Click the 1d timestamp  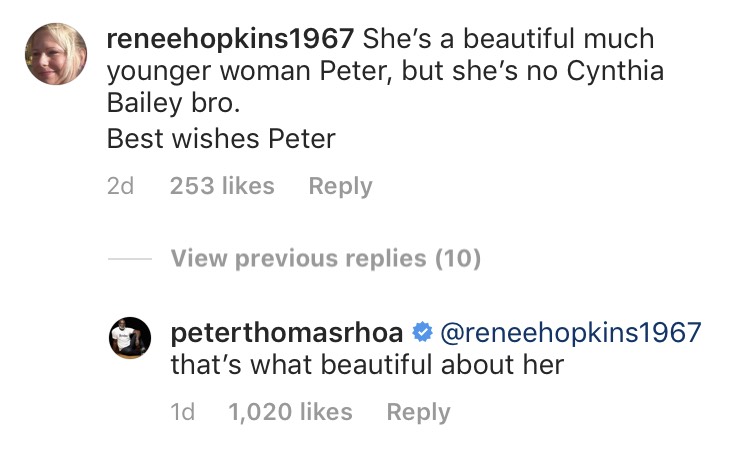183,412
